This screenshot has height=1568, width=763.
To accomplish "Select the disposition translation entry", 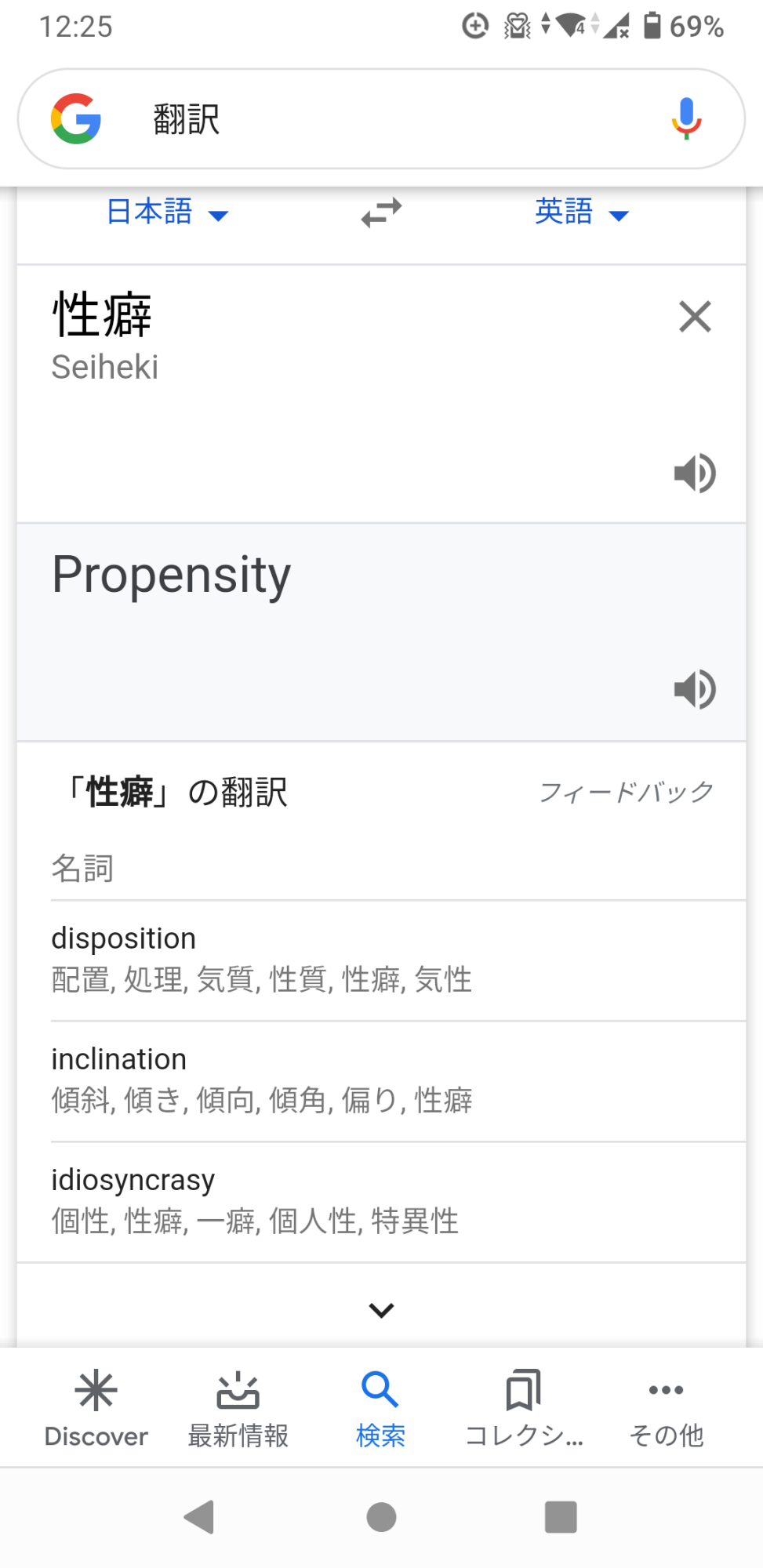I will (x=381, y=959).
